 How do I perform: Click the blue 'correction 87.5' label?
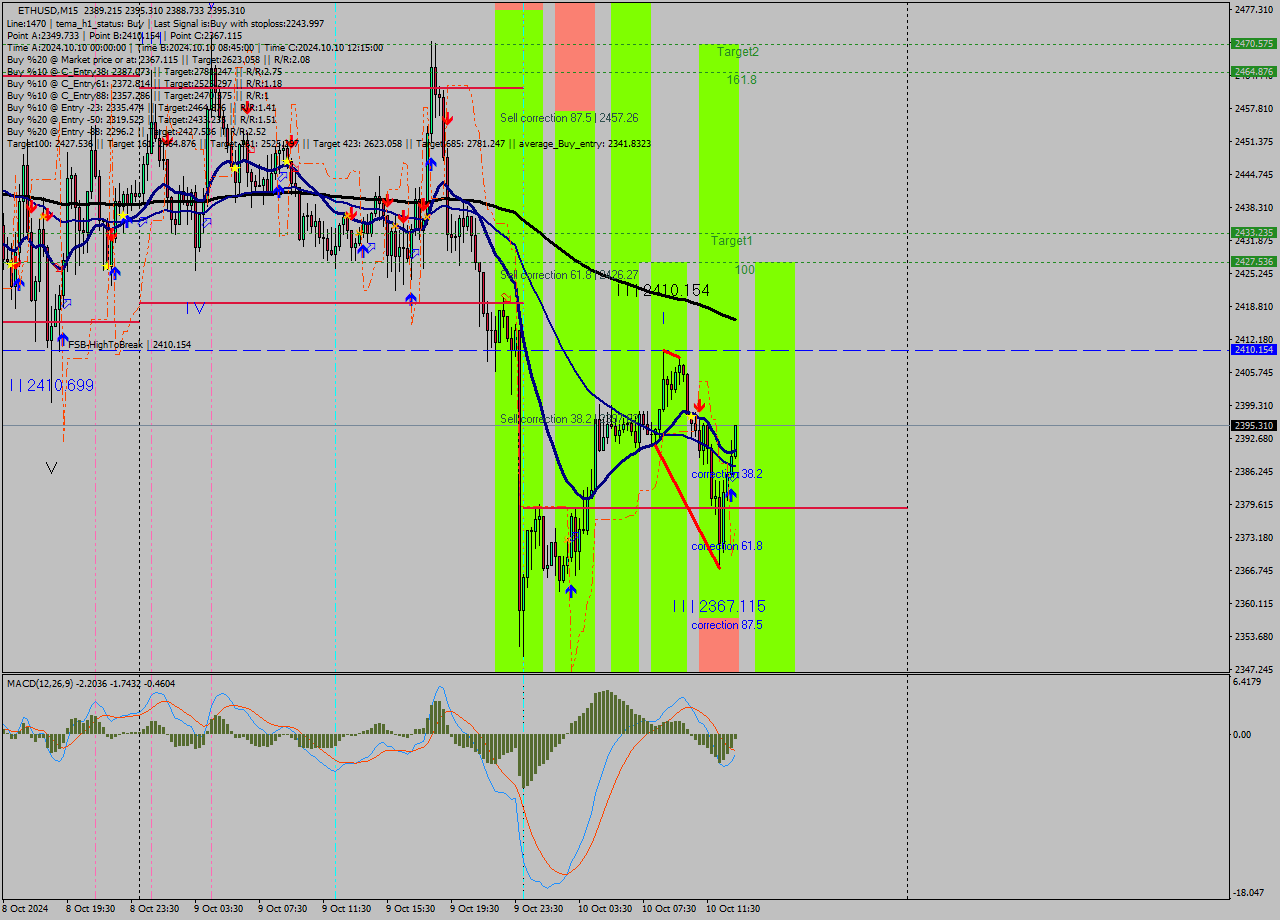click(x=727, y=625)
